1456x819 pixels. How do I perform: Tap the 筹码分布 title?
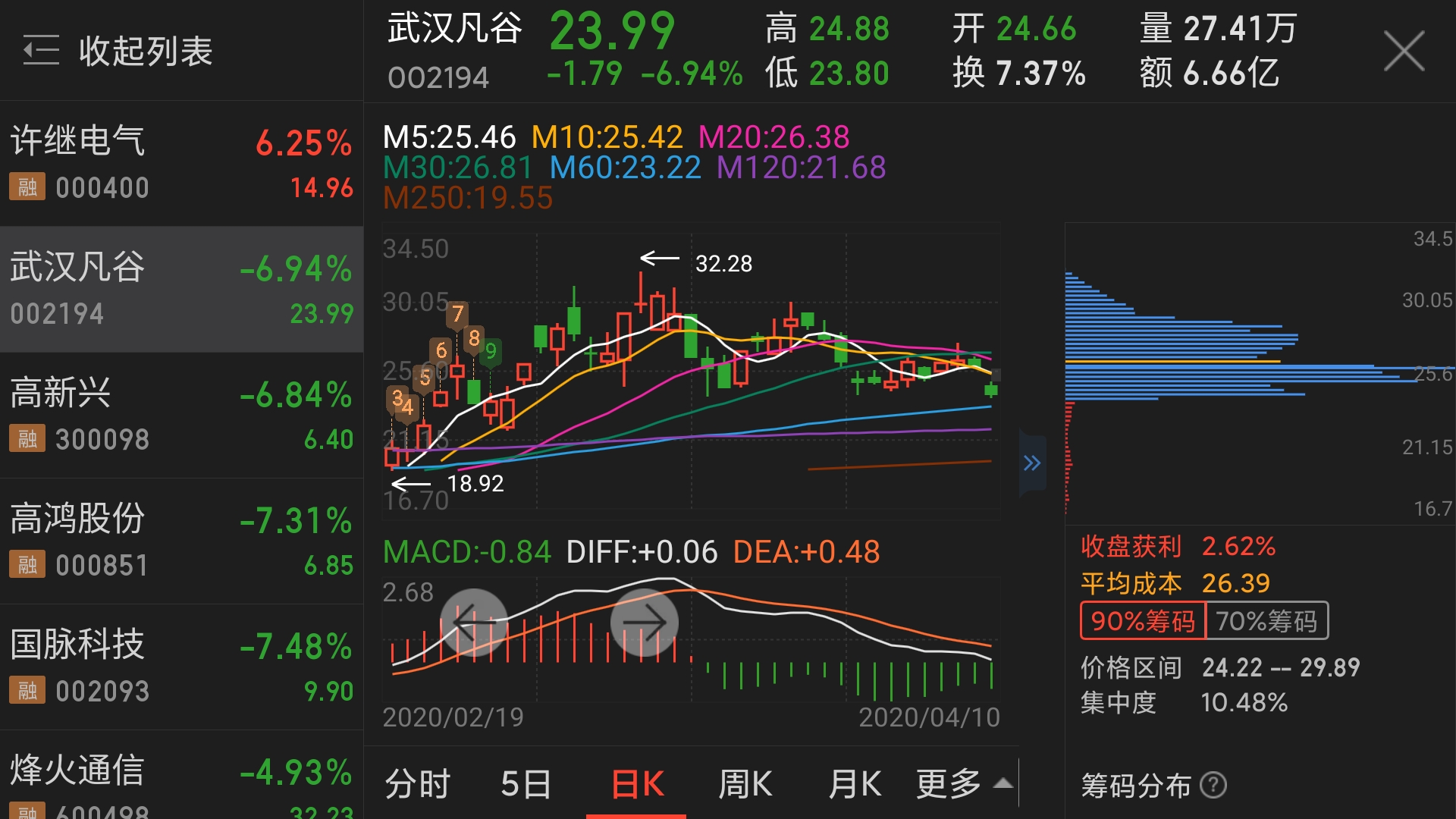(x=1136, y=785)
